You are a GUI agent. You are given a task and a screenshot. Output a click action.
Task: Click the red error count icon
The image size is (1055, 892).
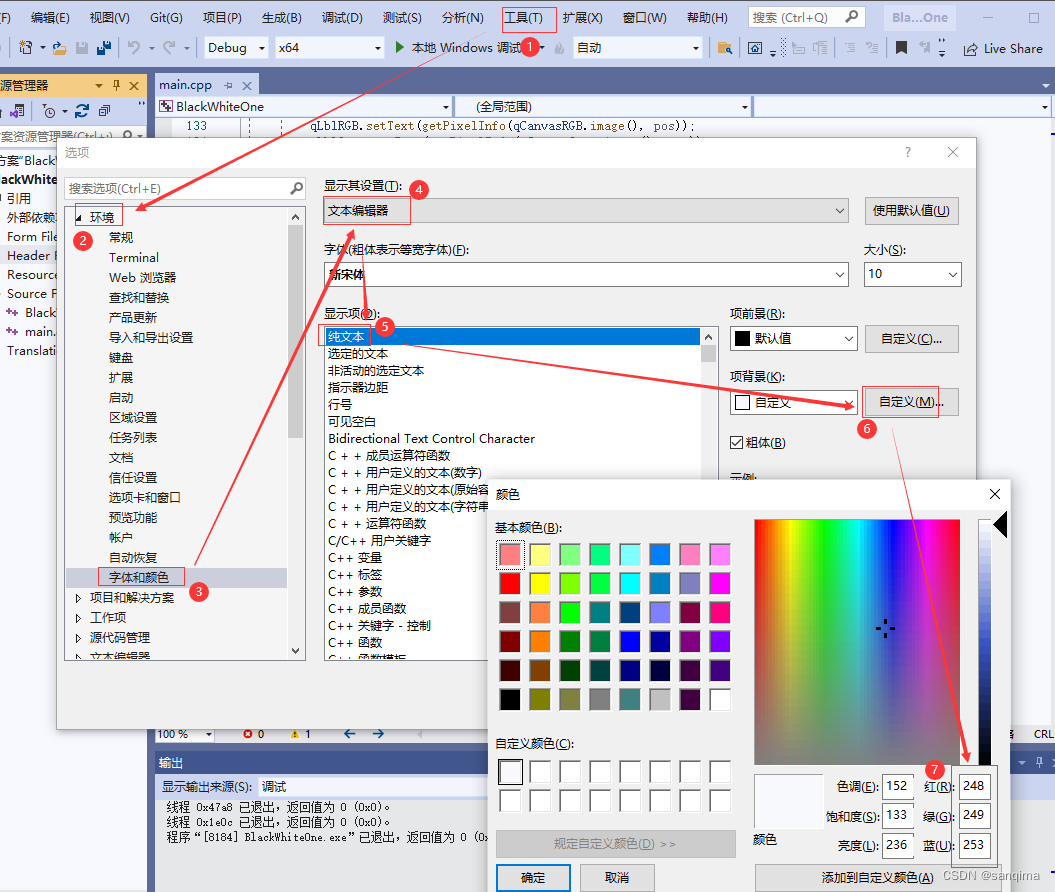[x=248, y=734]
